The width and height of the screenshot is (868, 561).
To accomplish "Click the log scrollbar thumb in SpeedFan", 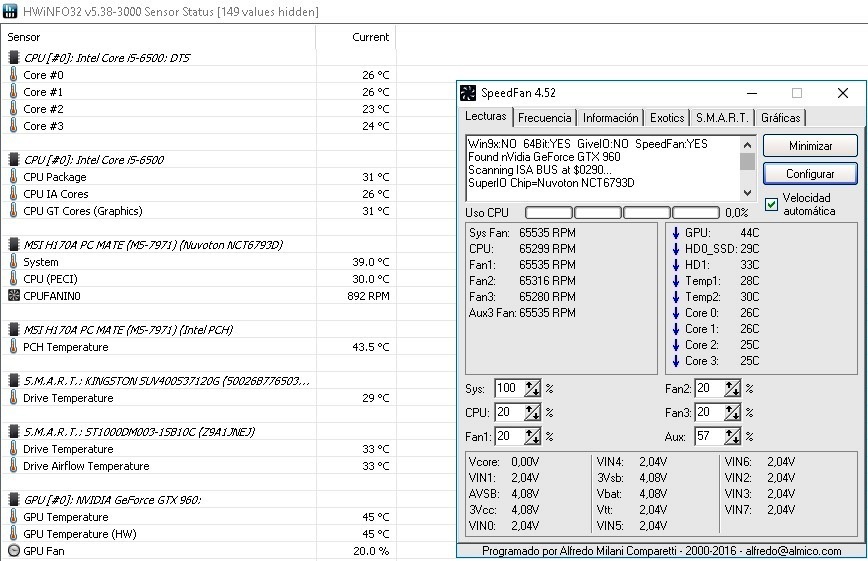I will pyautogui.click(x=747, y=161).
